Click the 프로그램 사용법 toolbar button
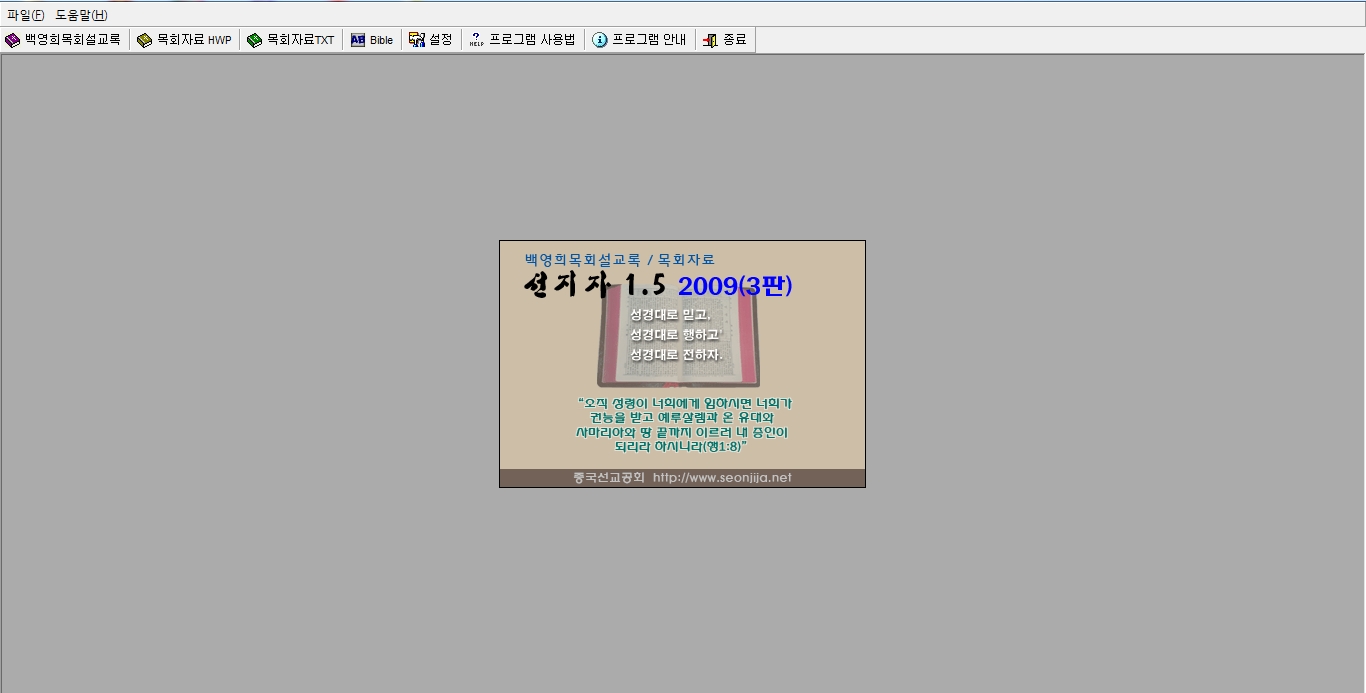 [521, 40]
